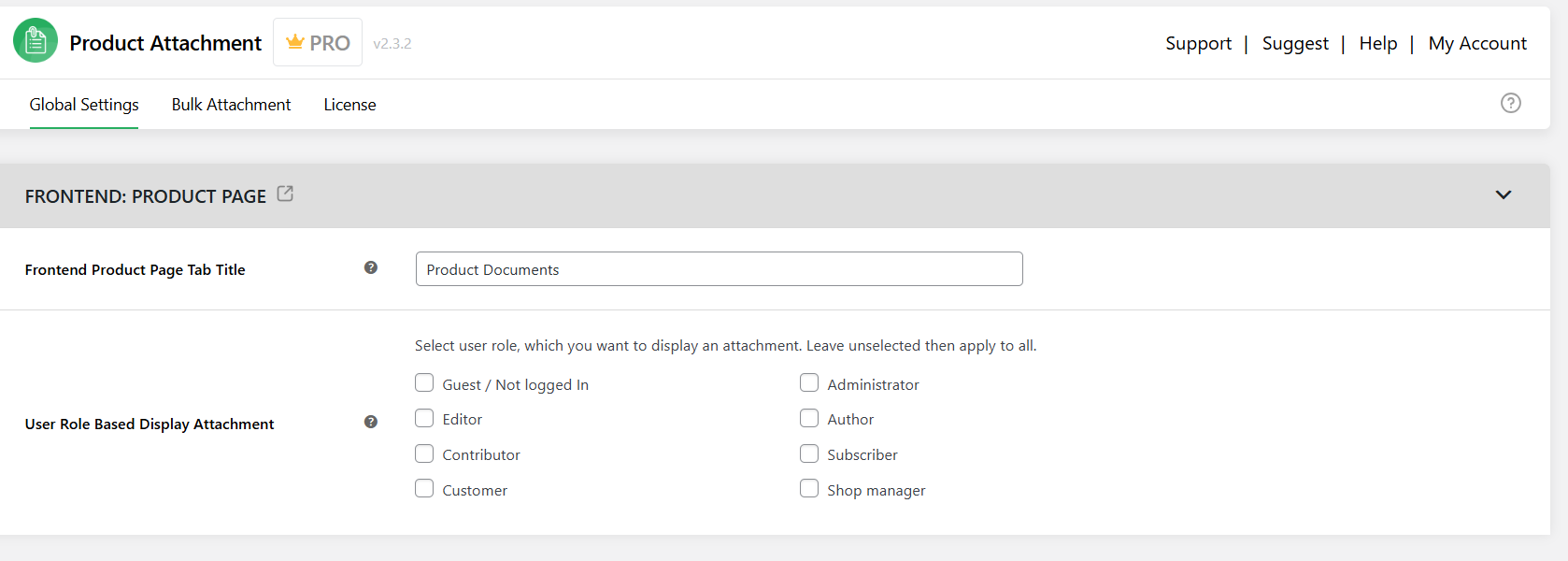The height and width of the screenshot is (561, 1568).
Task: Click the My Account link
Action: coord(1477,43)
